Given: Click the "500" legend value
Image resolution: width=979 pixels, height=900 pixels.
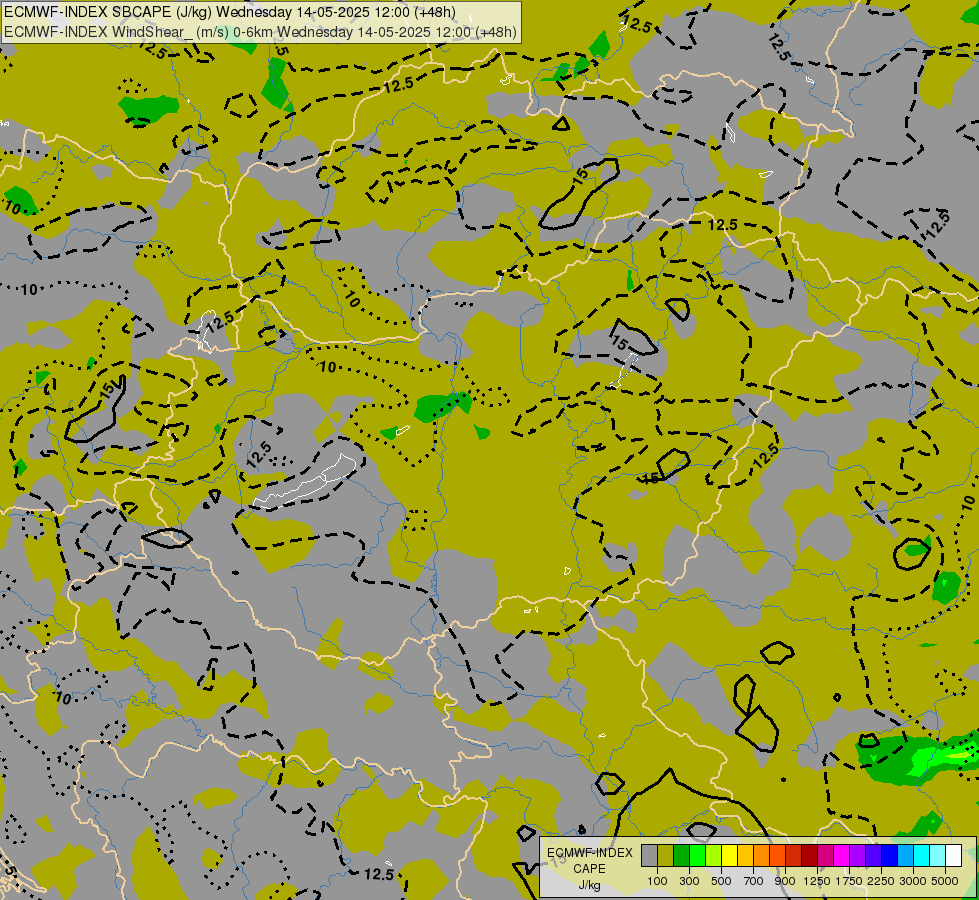Looking at the screenshot, I should pyautogui.click(x=721, y=881).
